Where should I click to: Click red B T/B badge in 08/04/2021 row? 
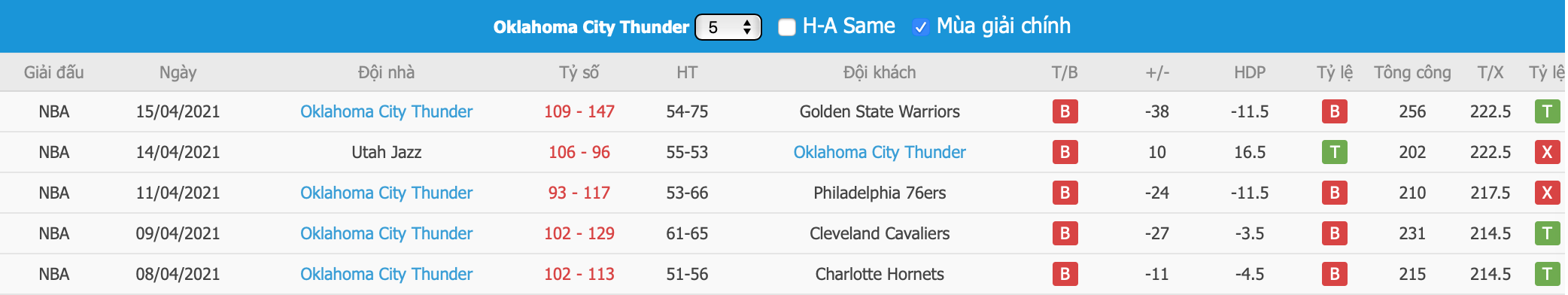(1065, 274)
